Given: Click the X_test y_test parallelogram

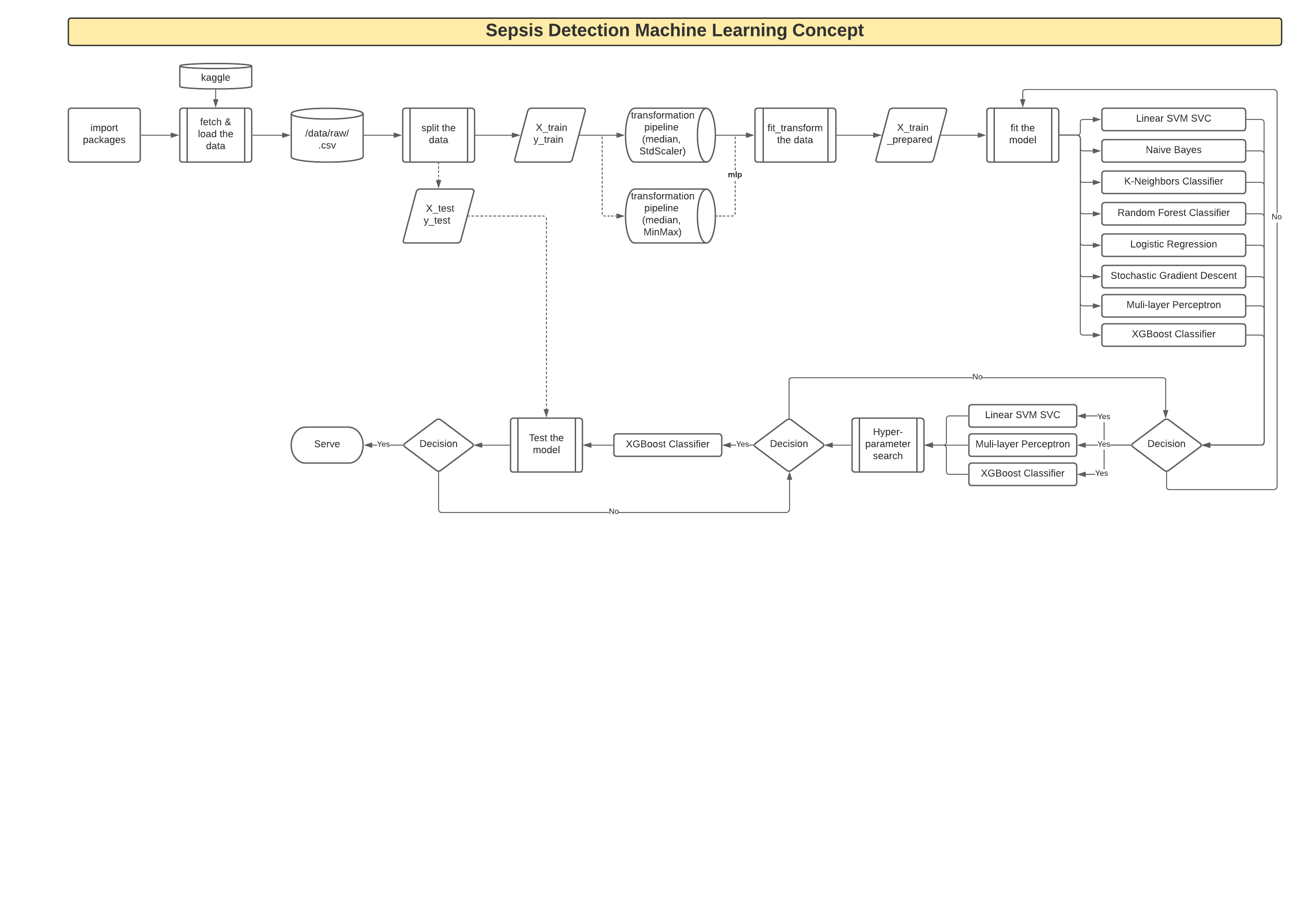Looking at the screenshot, I should pos(438,215).
